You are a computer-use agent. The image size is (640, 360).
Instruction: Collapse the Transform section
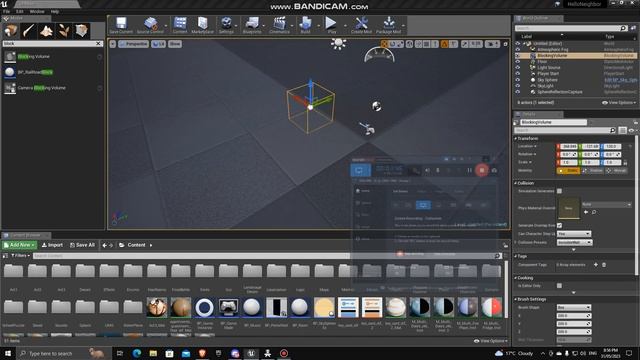click(x=516, y=139)
